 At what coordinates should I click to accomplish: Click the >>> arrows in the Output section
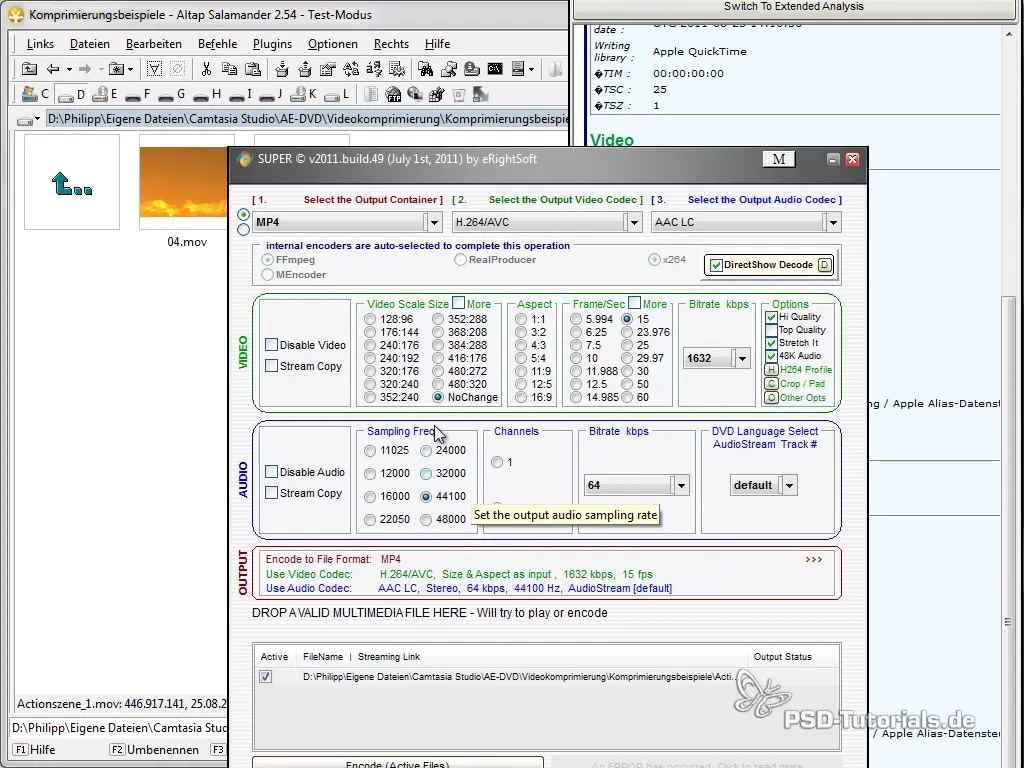(x=814, y=560)
